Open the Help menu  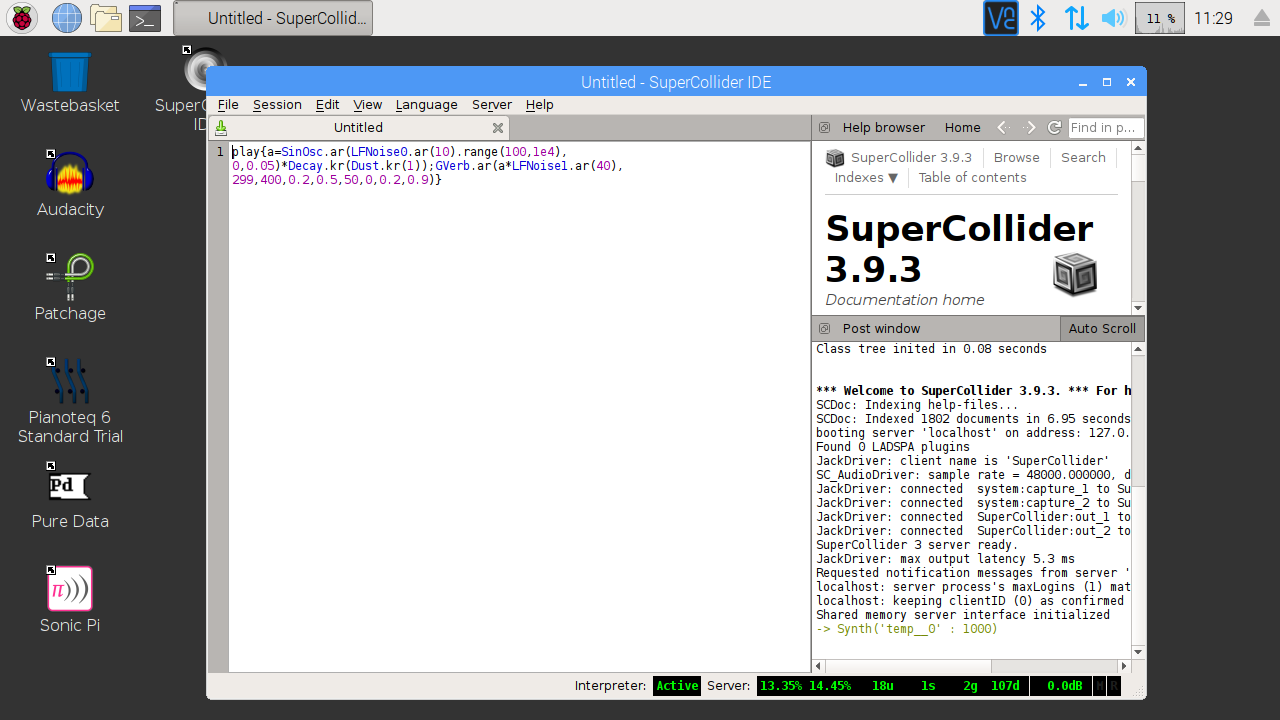pos(539,105)
